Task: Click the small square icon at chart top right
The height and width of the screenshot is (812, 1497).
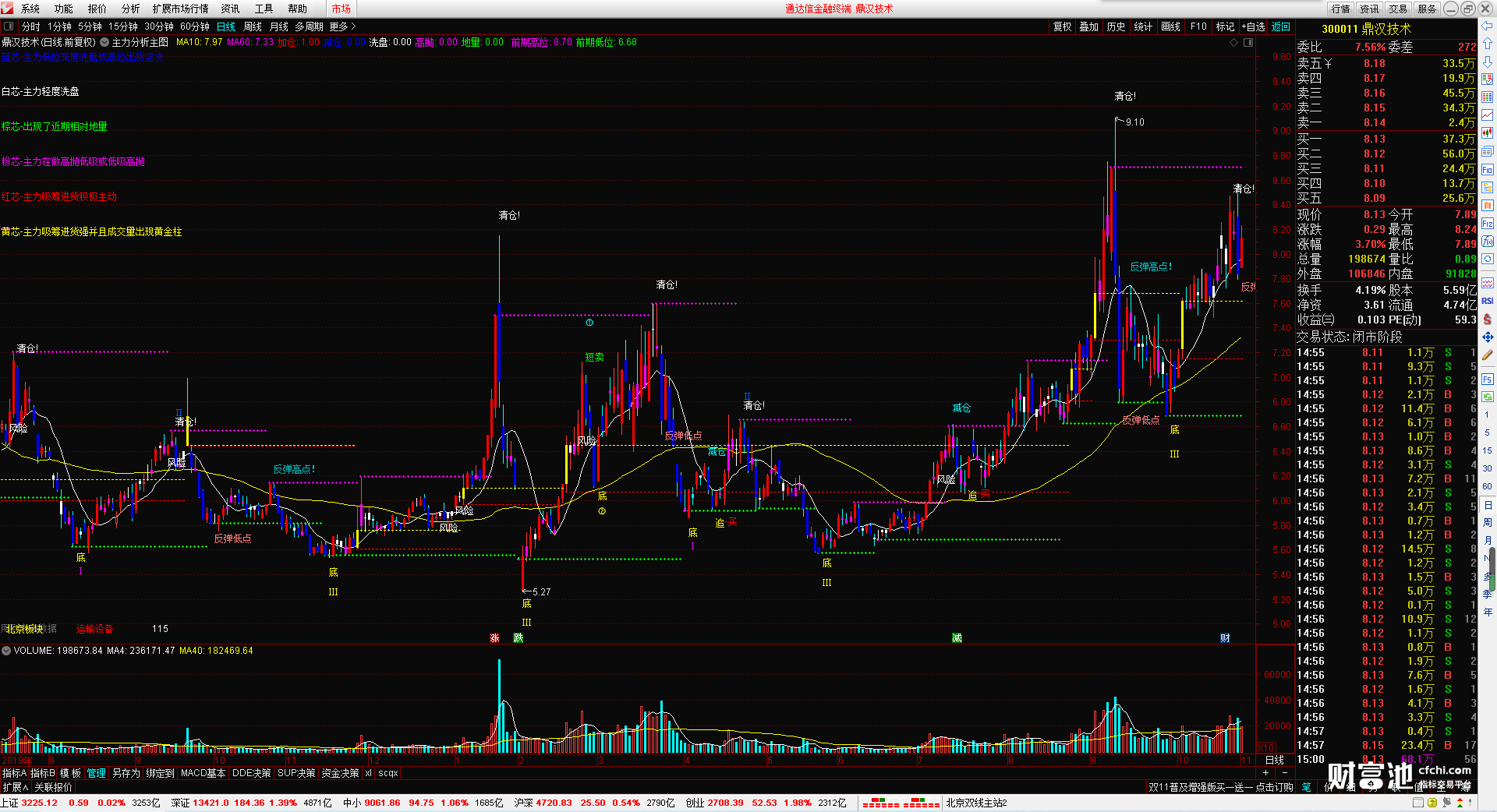Action: point(1248,42)
